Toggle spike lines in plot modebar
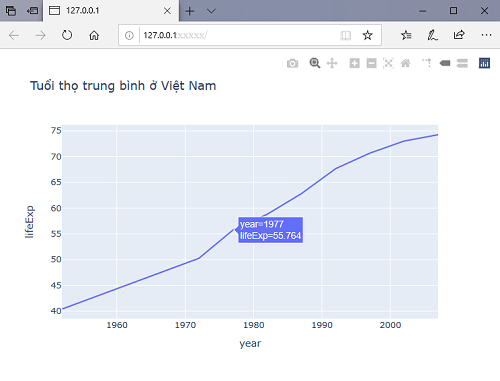This screenshot has height=381, width=500. (x=427, y=63)
